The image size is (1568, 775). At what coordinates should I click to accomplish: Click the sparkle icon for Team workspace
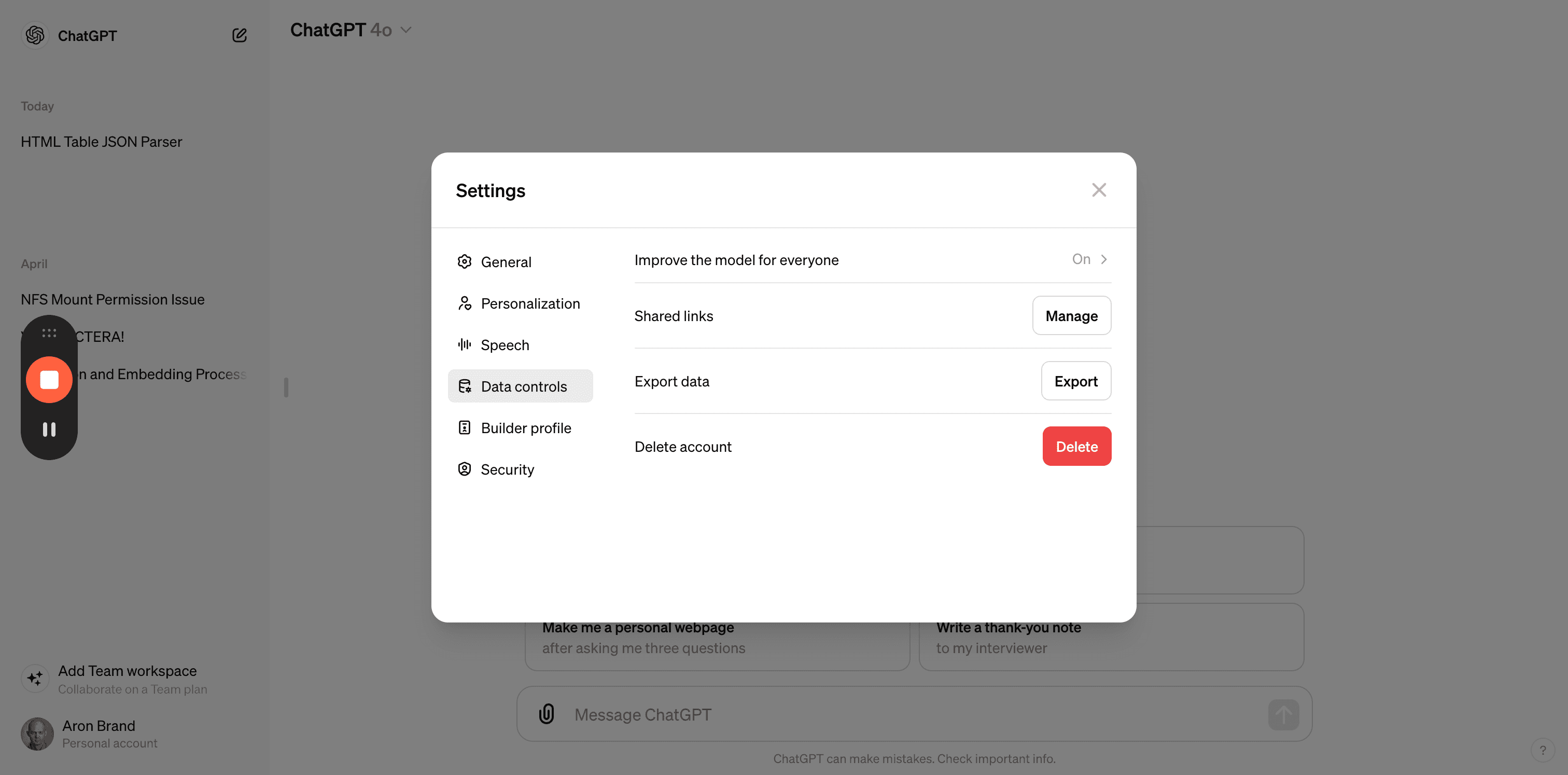pos(35,678)
